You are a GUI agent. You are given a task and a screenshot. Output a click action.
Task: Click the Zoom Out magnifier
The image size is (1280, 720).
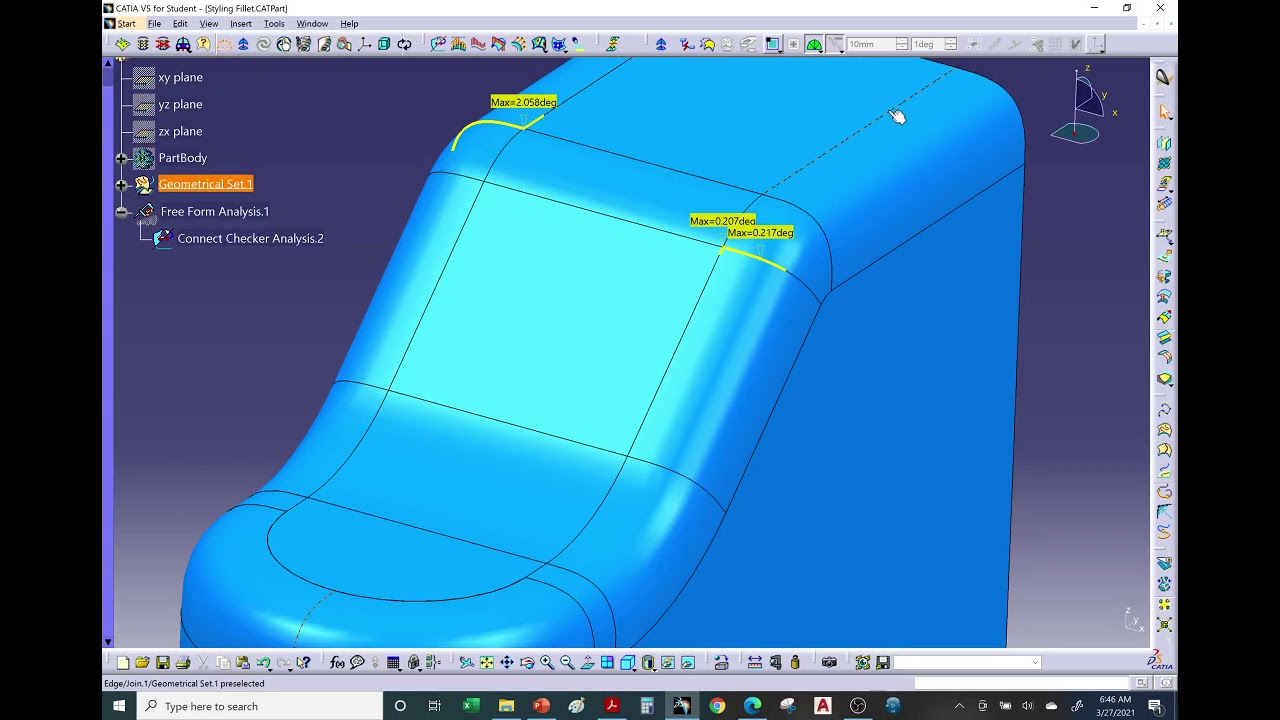click(567, 662)
